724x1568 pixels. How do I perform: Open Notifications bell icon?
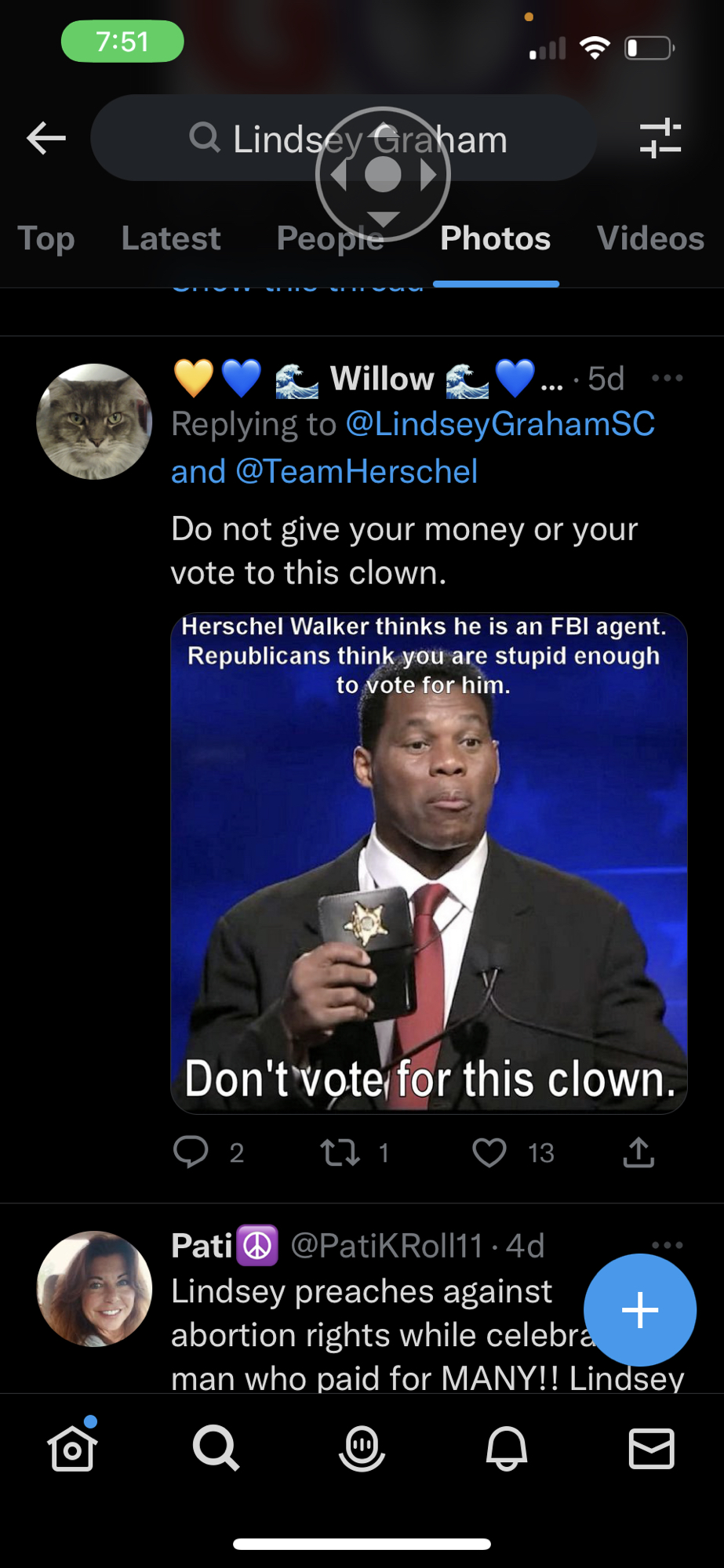pos(507,1447)
